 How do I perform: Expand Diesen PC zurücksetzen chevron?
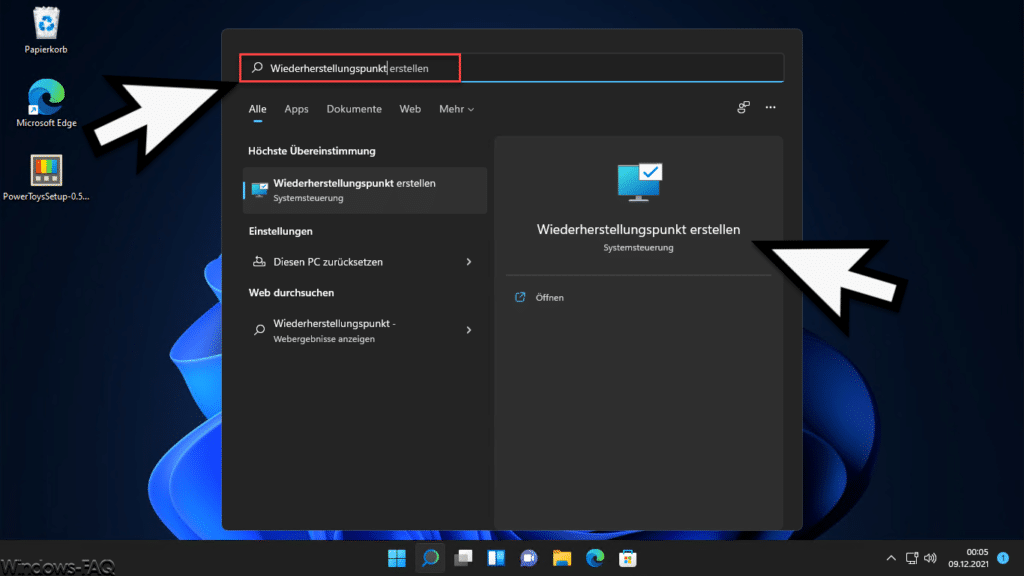[469, 262]
